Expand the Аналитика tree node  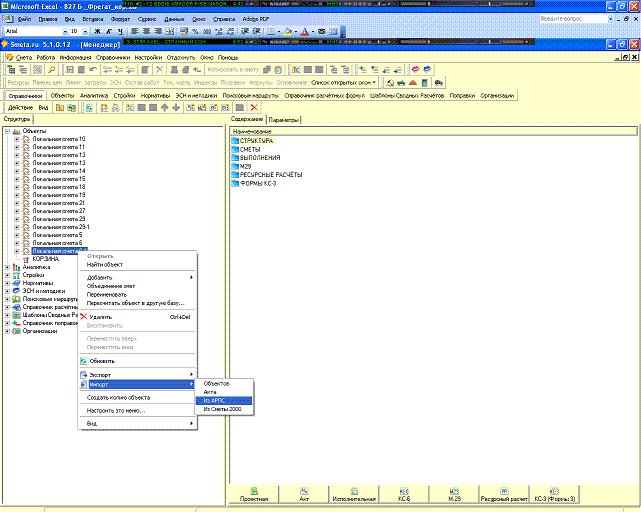click(8, 267)
